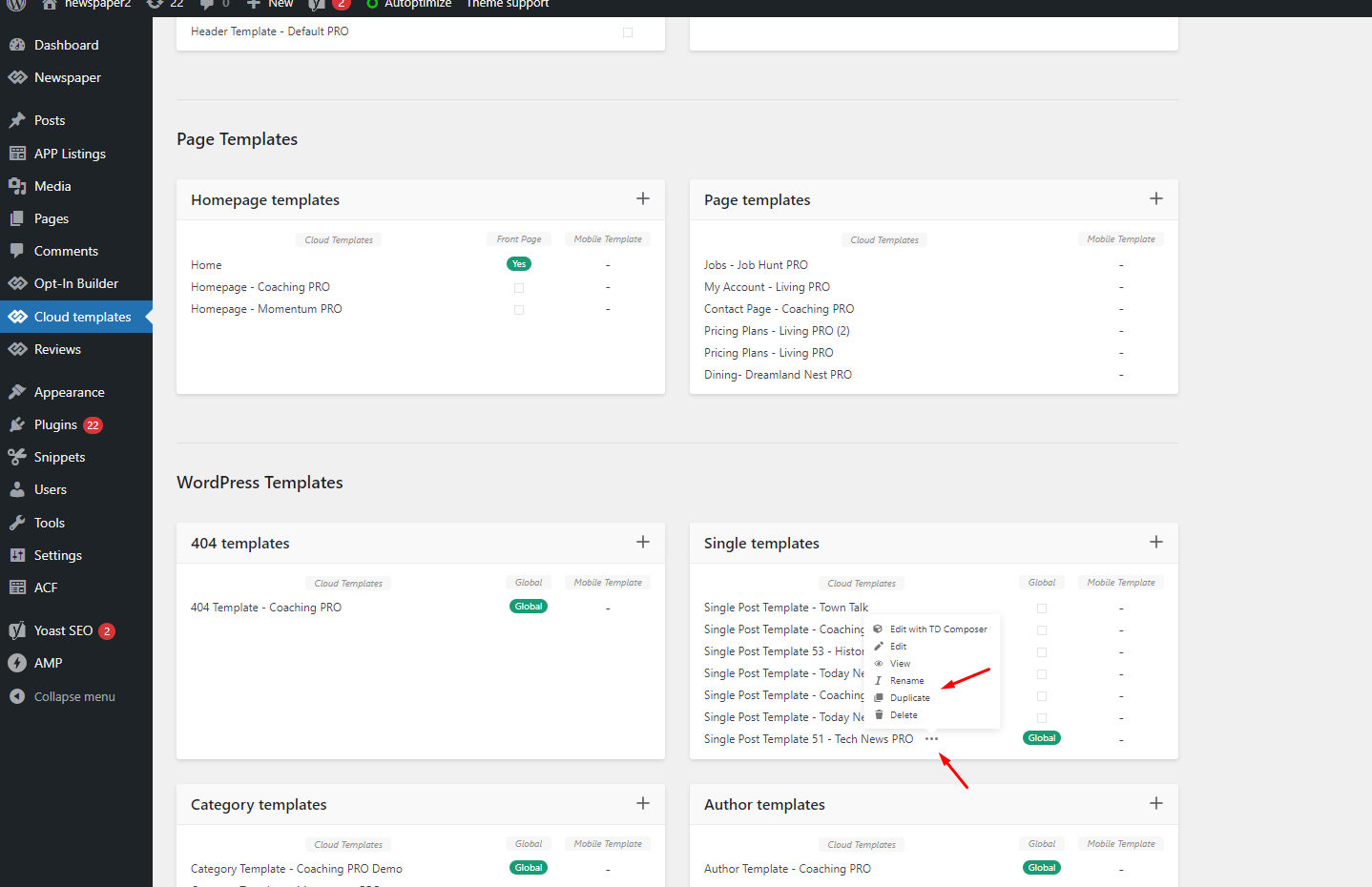Set Homepage Coaching PRO as front page
Image resolution: width=1372 pixels, height=887 pixels.
[519, 287]
